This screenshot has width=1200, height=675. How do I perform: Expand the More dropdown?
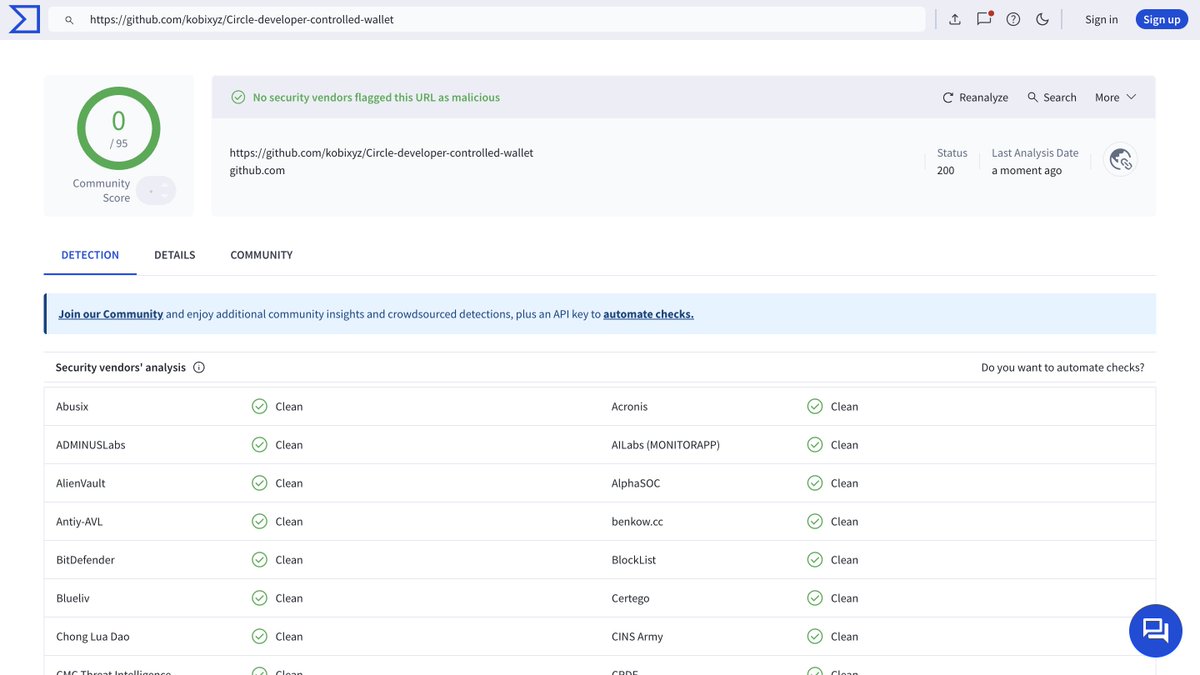point(1116,97)
